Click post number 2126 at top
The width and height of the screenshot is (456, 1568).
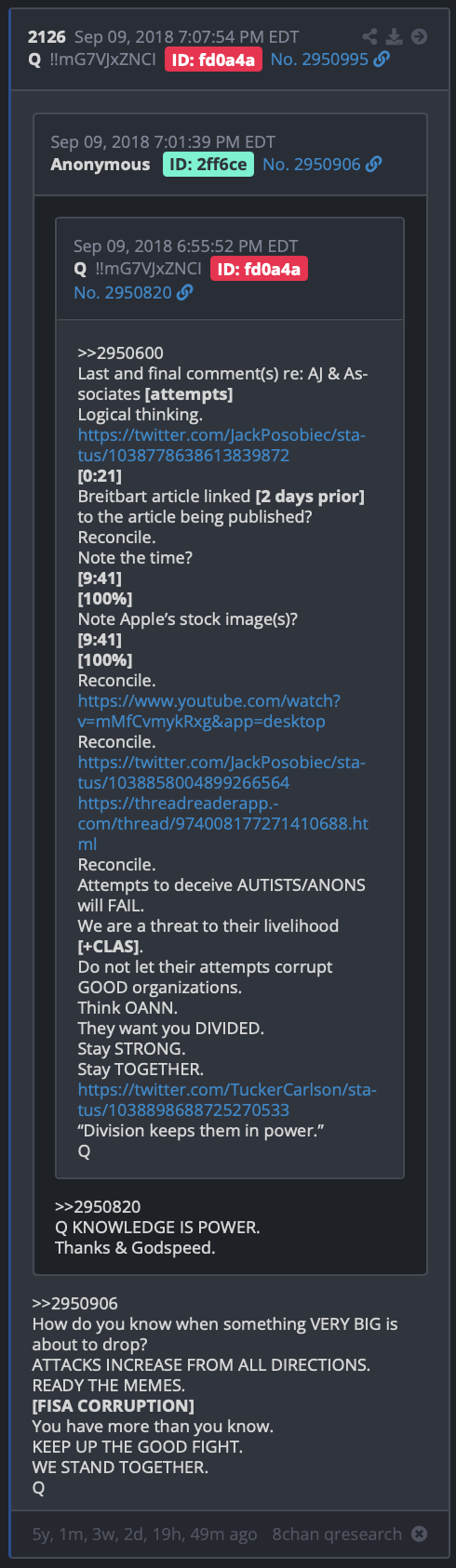click(x=47, y=36)
